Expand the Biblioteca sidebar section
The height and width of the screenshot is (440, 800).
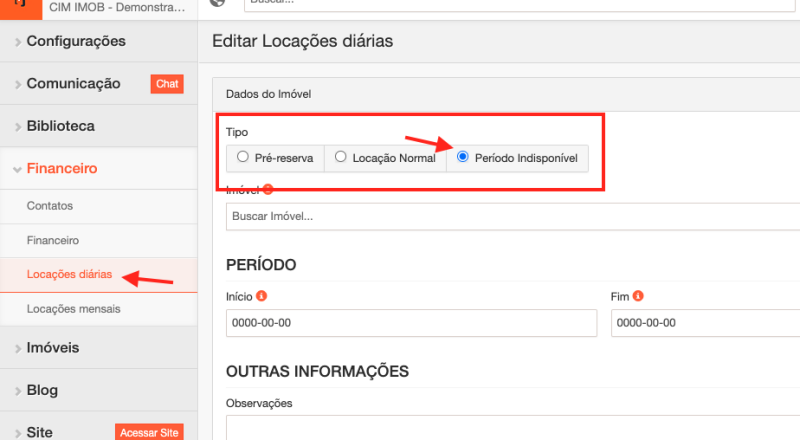click(x=60, y=126)
